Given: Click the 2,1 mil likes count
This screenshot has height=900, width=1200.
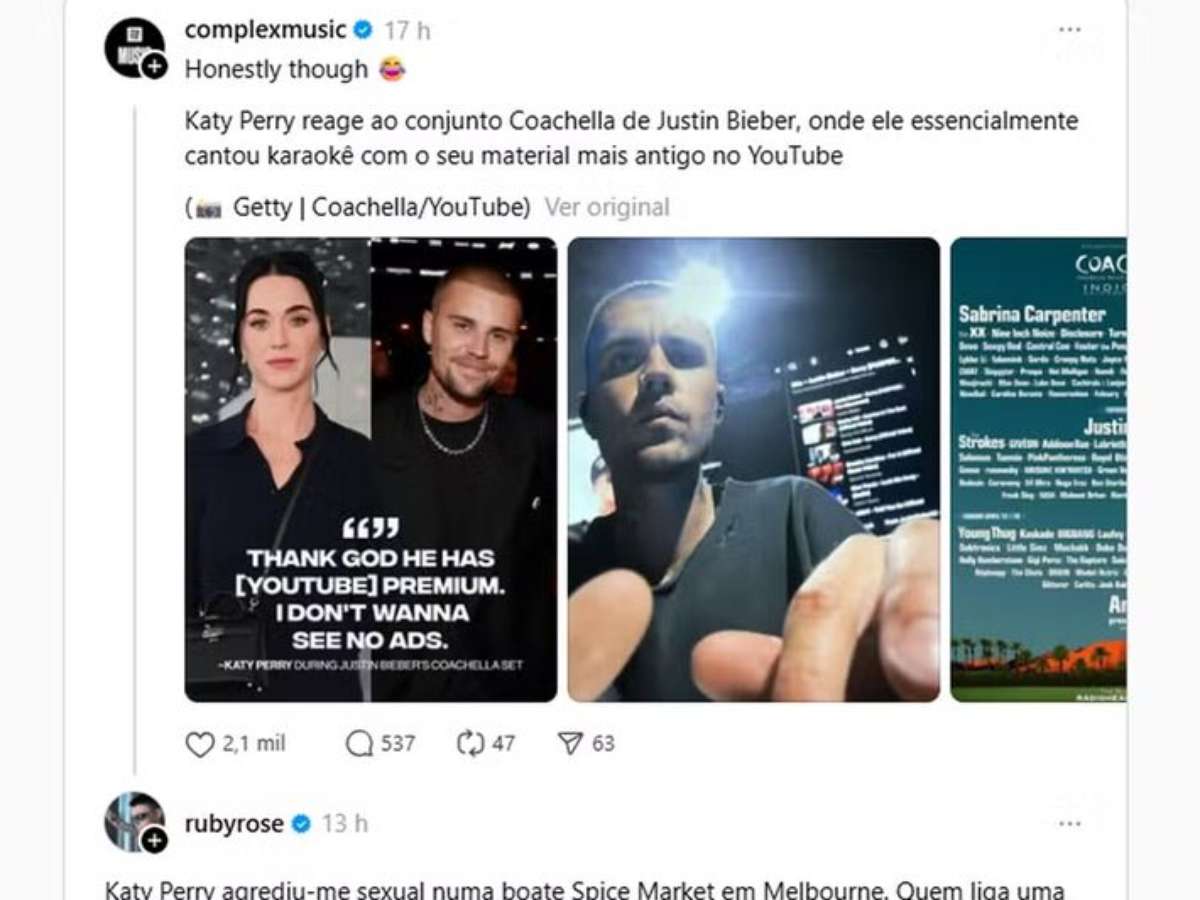Looking at the screenshot, I should 255,744.
